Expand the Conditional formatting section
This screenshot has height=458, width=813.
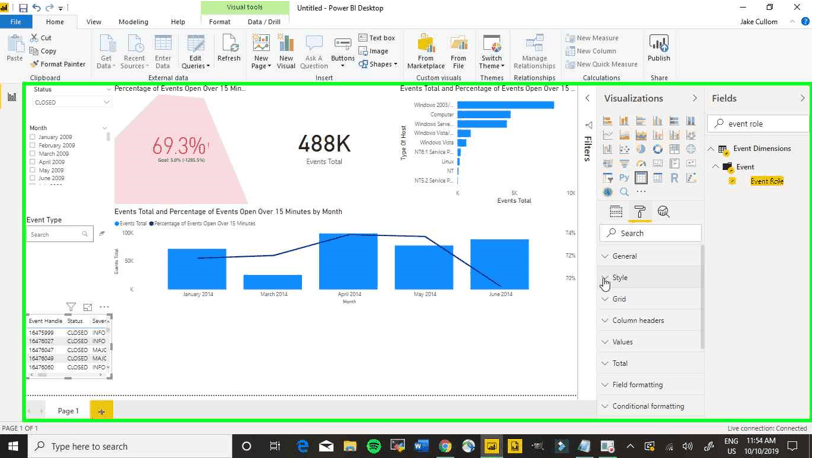[650, 406]
